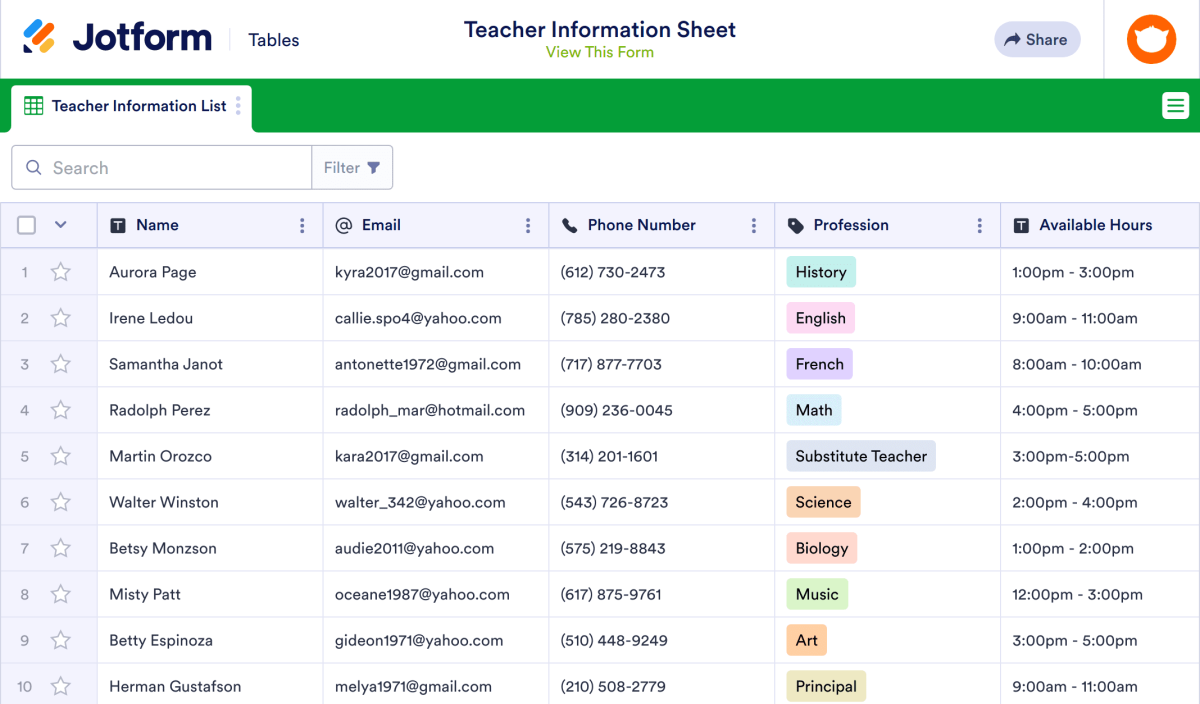This screenshot has height=704, width=1200.
Task: Expand the chevron beside the select-all checkbox
Action: coord(57,225)
